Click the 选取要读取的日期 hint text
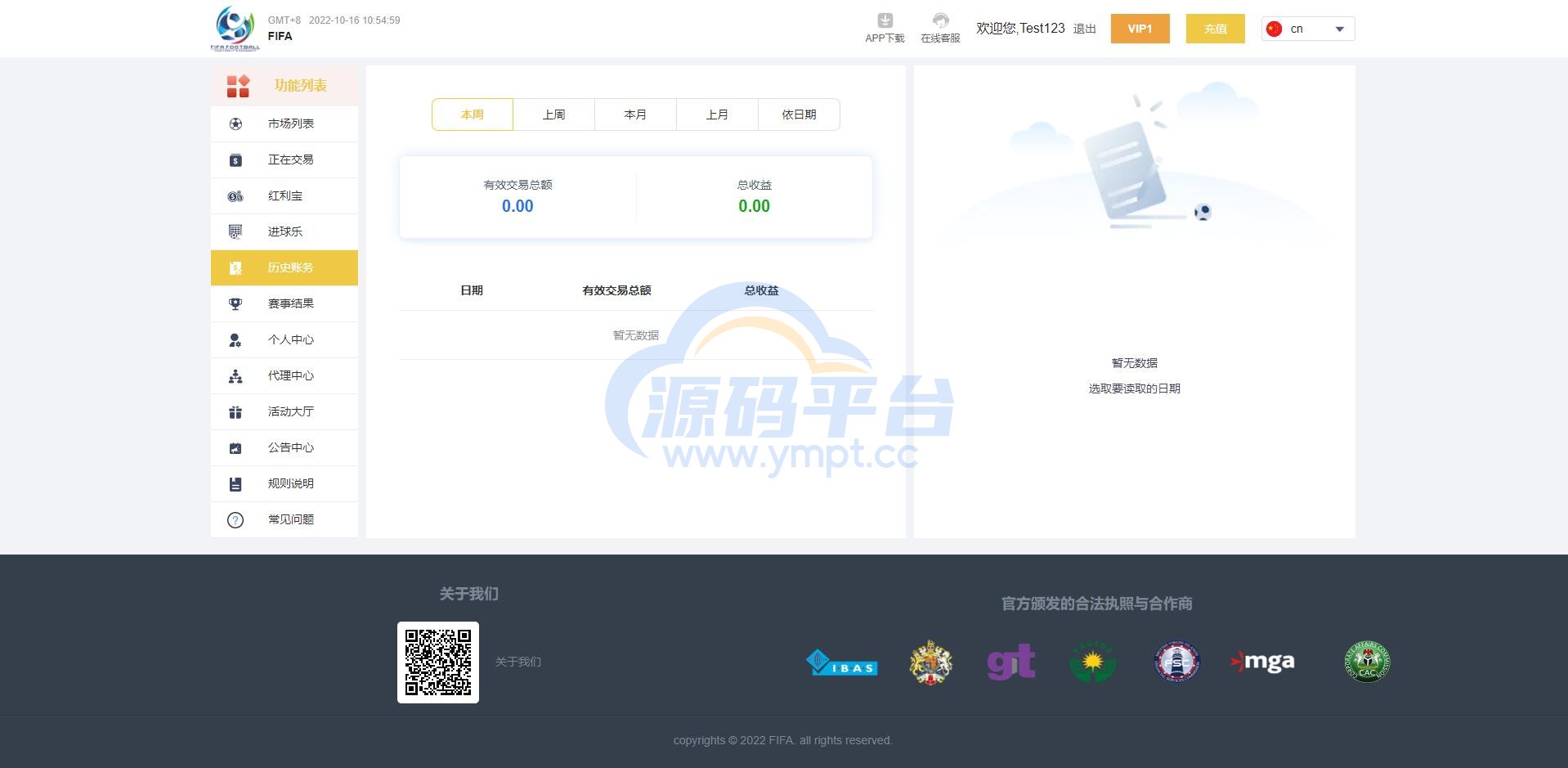The height and width of the screenshot is (768, 1568). [1135, 389]
